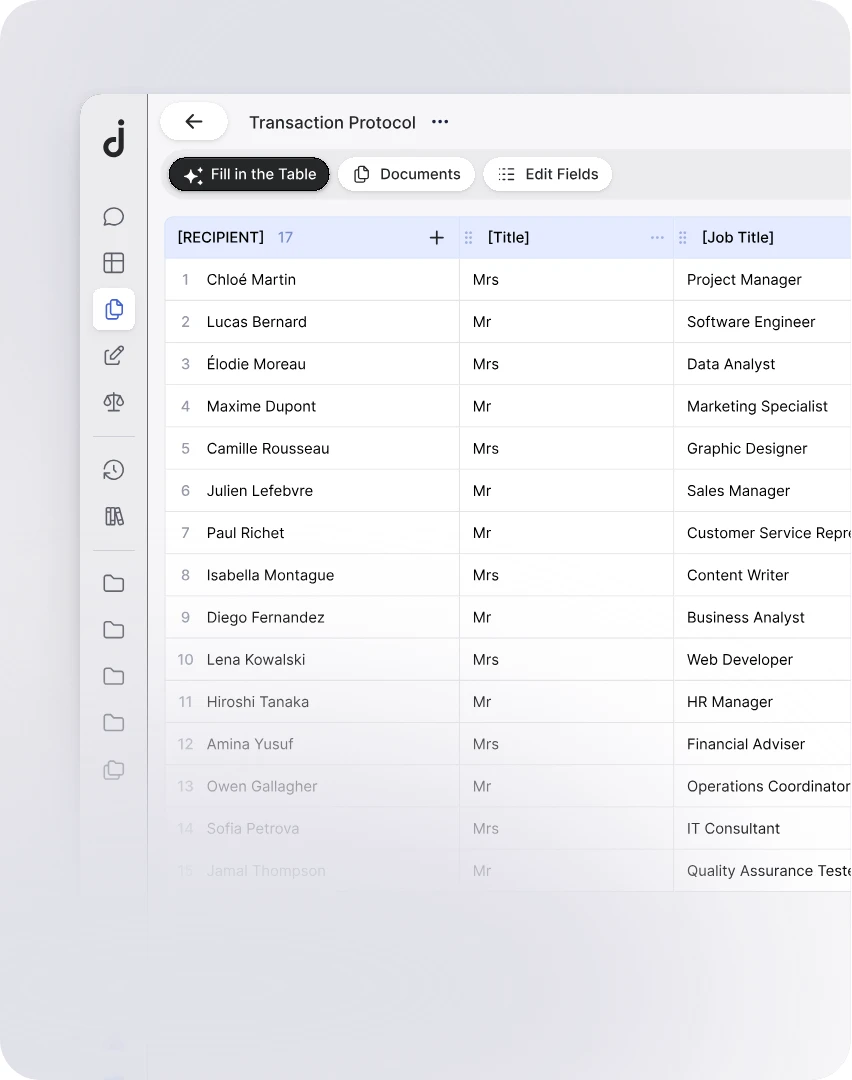The image size is (852, 1080).
Task: Click the app logo in the sidebar
Action: coord(115,138)
